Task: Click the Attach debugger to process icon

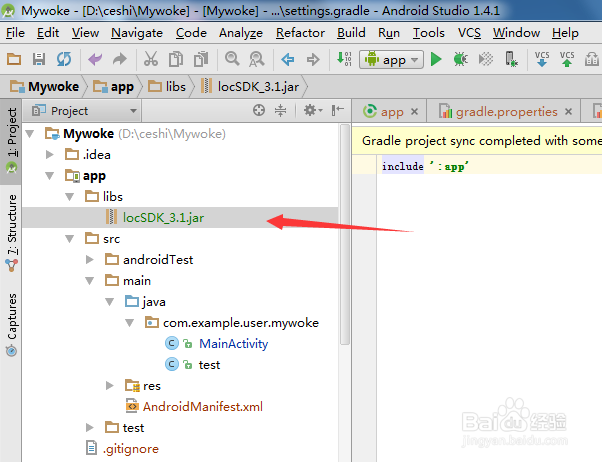Action: (x=511, y=60)
